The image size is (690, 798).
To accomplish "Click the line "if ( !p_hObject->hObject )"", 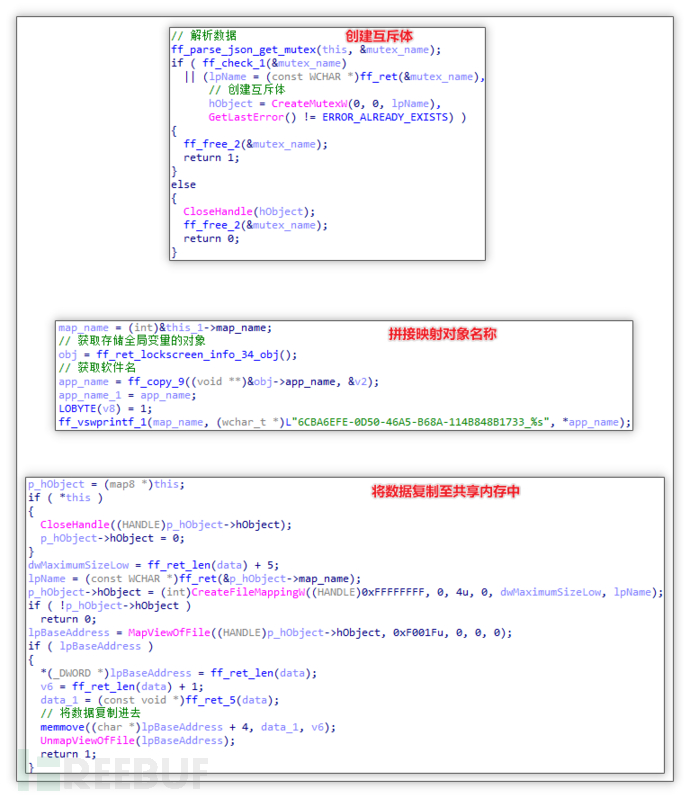I will [x=109, y=606].
